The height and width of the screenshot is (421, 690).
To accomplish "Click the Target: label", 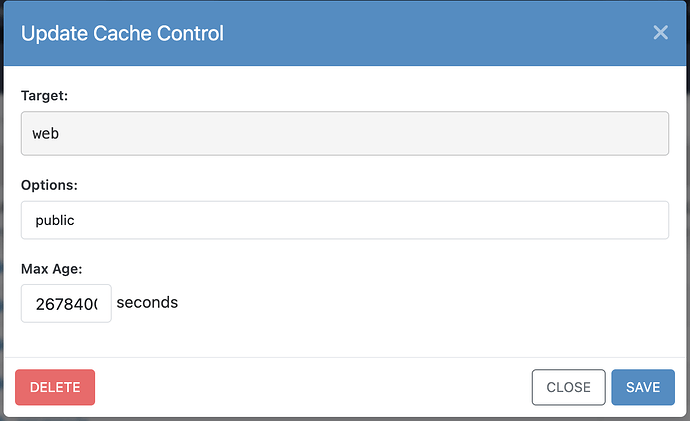I will [x=46, y=97].
